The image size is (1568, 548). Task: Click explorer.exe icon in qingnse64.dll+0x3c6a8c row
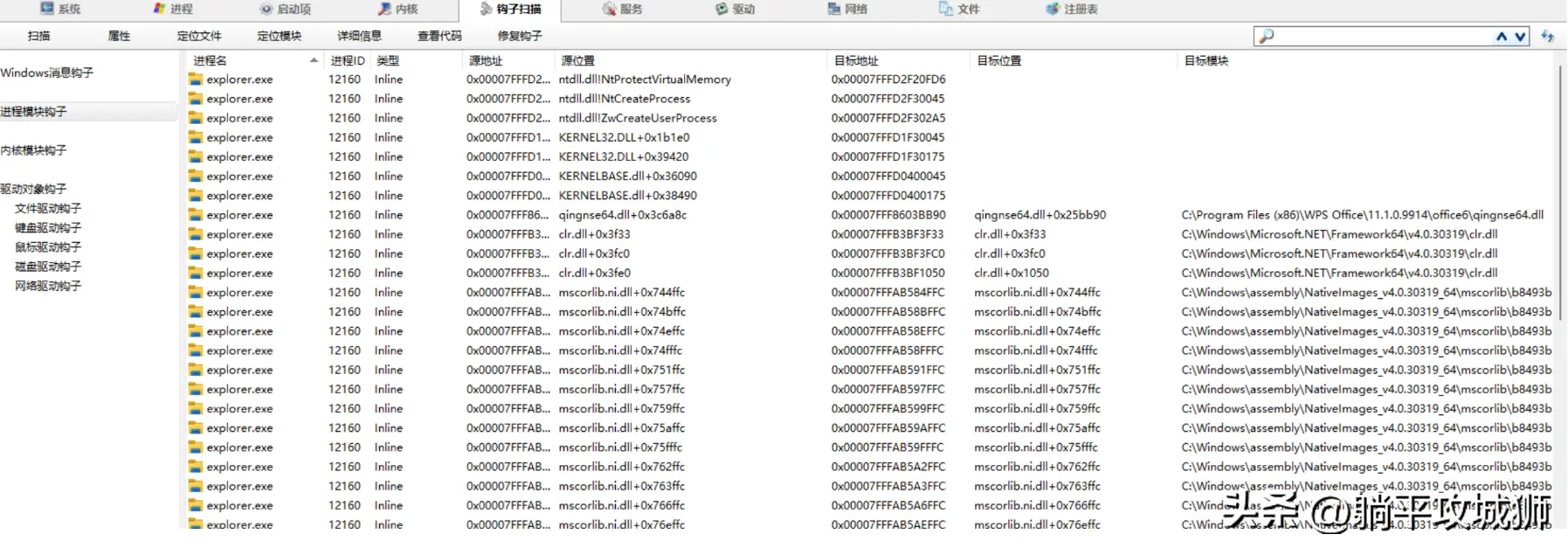[195, 215]
